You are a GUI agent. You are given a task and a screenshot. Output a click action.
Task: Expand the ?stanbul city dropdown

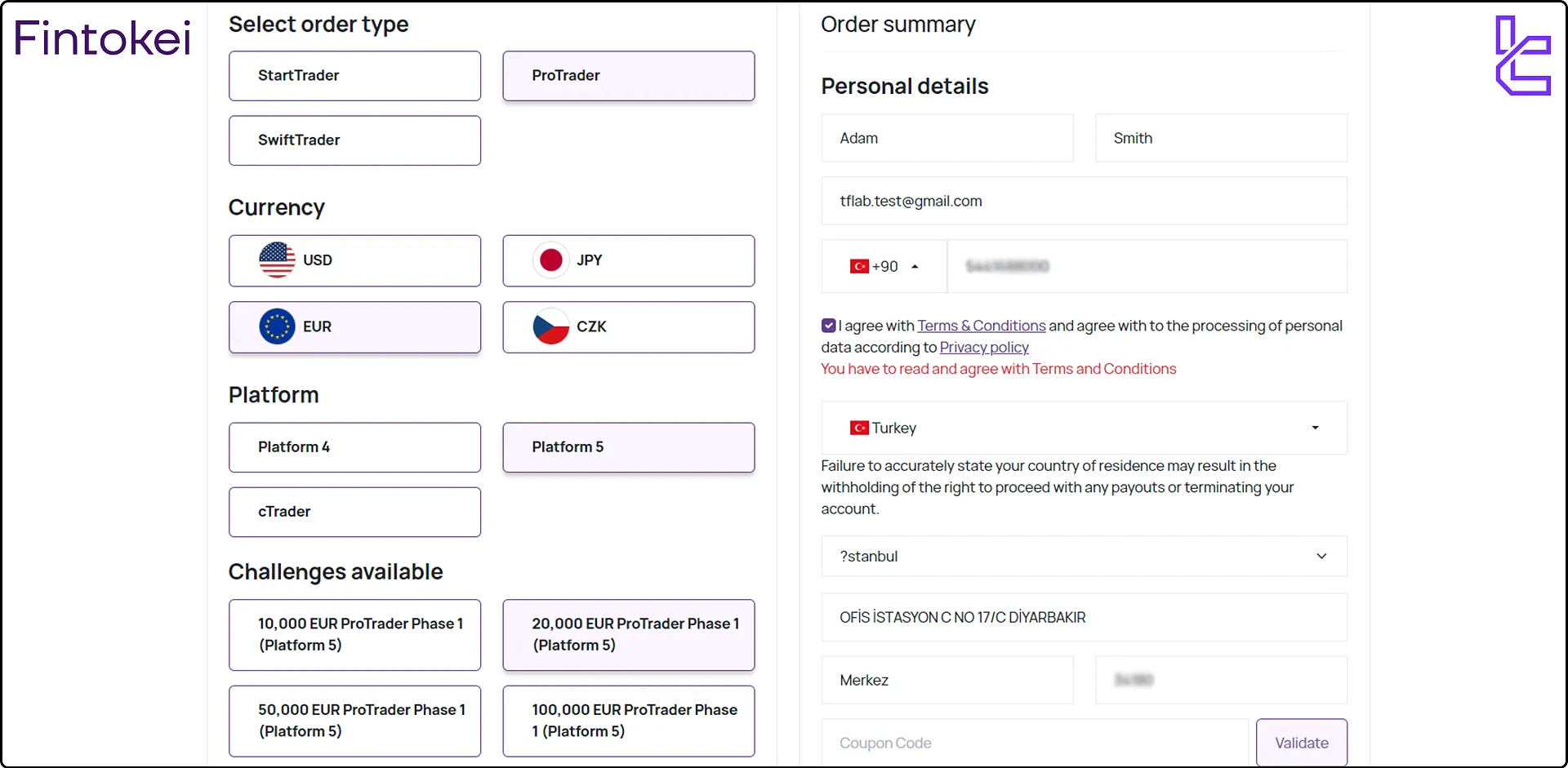pyautogui.click(x=1085, y=557)
